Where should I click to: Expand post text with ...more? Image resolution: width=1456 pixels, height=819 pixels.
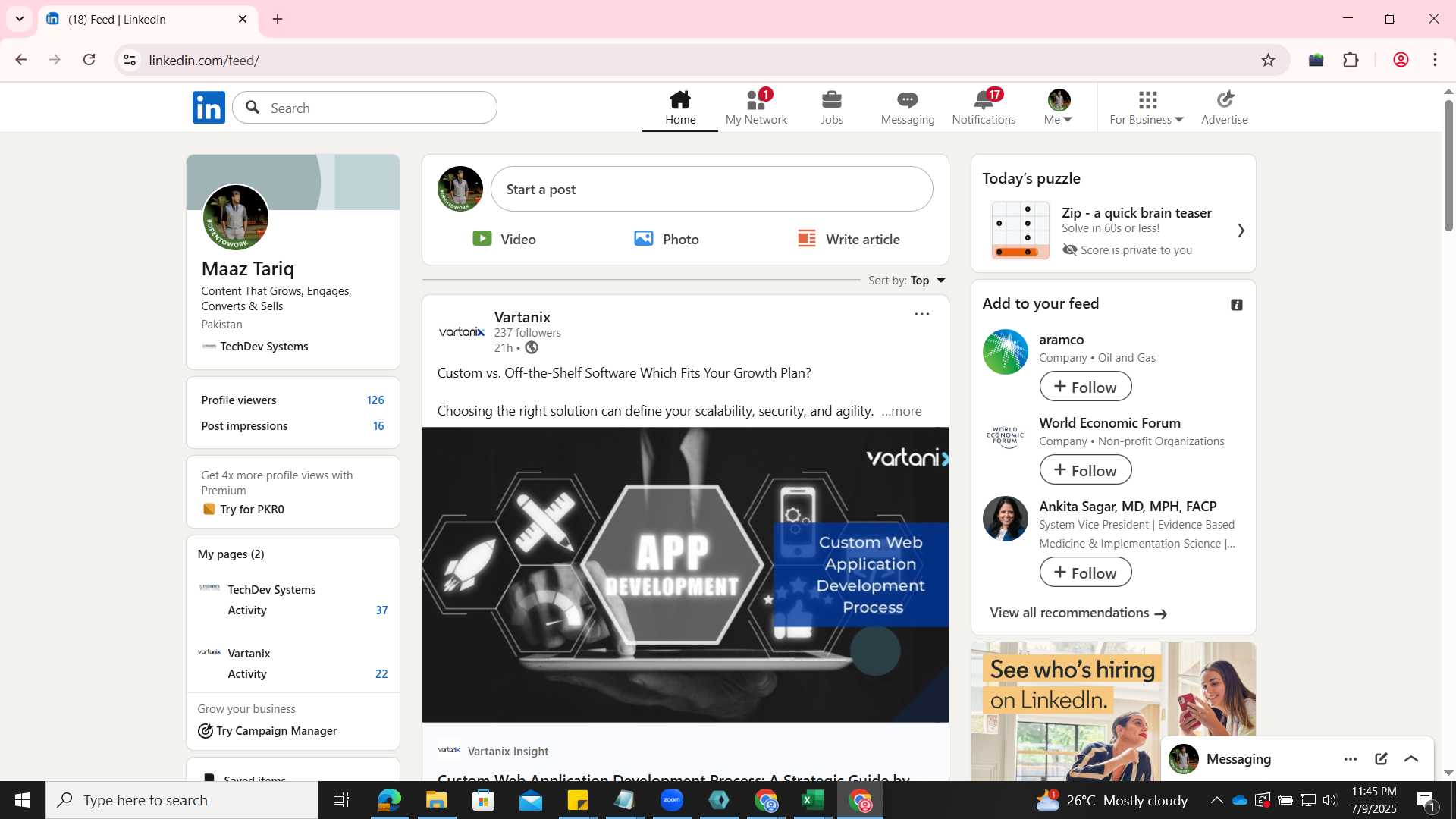902,411
